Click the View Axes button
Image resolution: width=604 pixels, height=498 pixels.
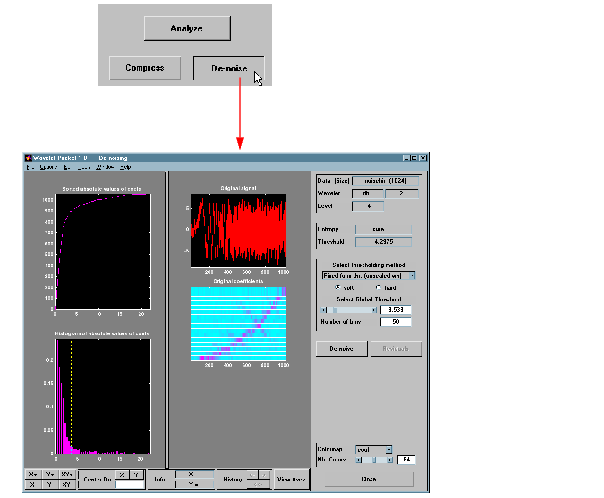pos(290,480)
